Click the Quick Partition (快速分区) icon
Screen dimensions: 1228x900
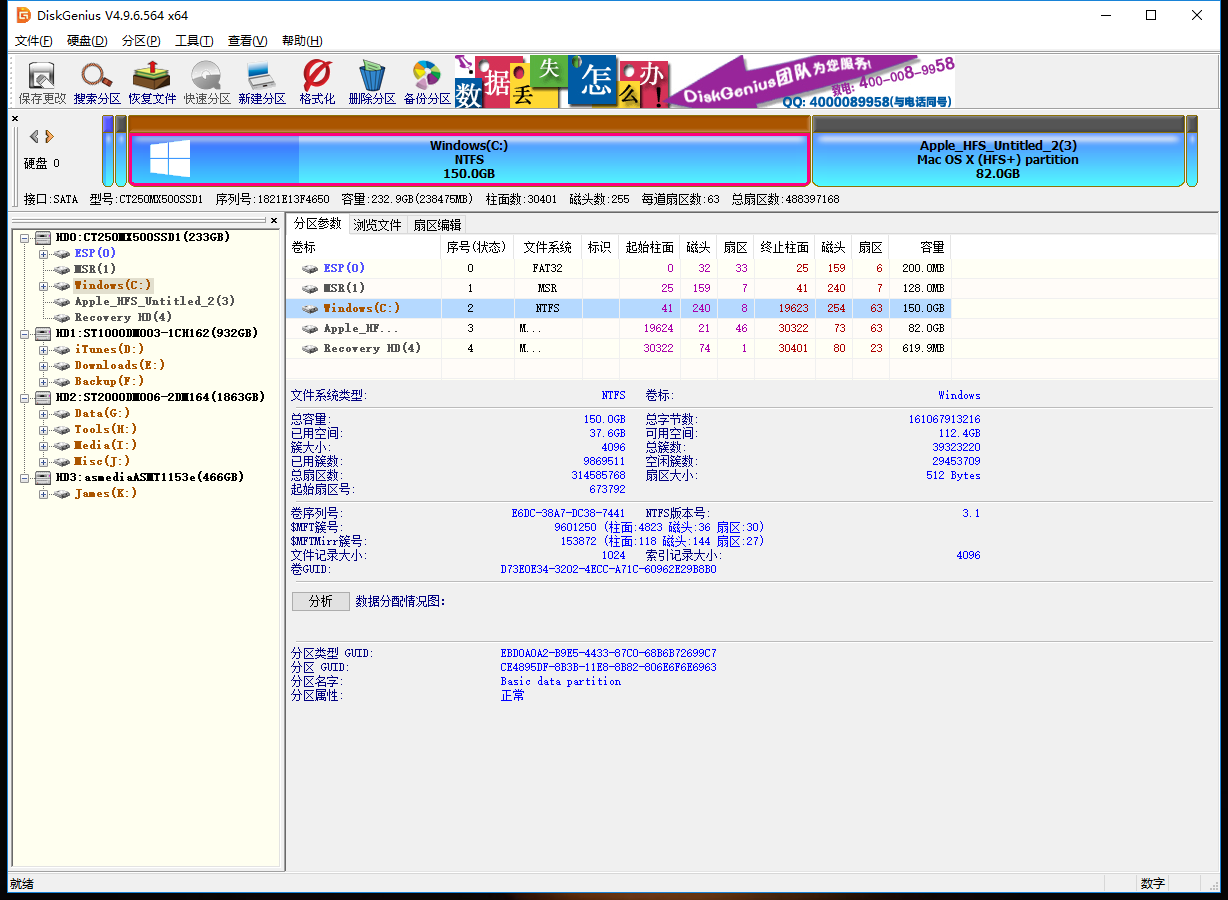coord(207,82)
